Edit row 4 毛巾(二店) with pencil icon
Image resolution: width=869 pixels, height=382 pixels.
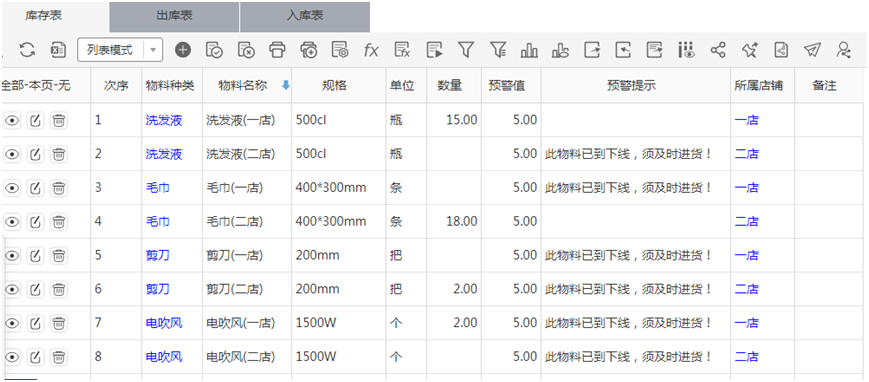[35, 222]
